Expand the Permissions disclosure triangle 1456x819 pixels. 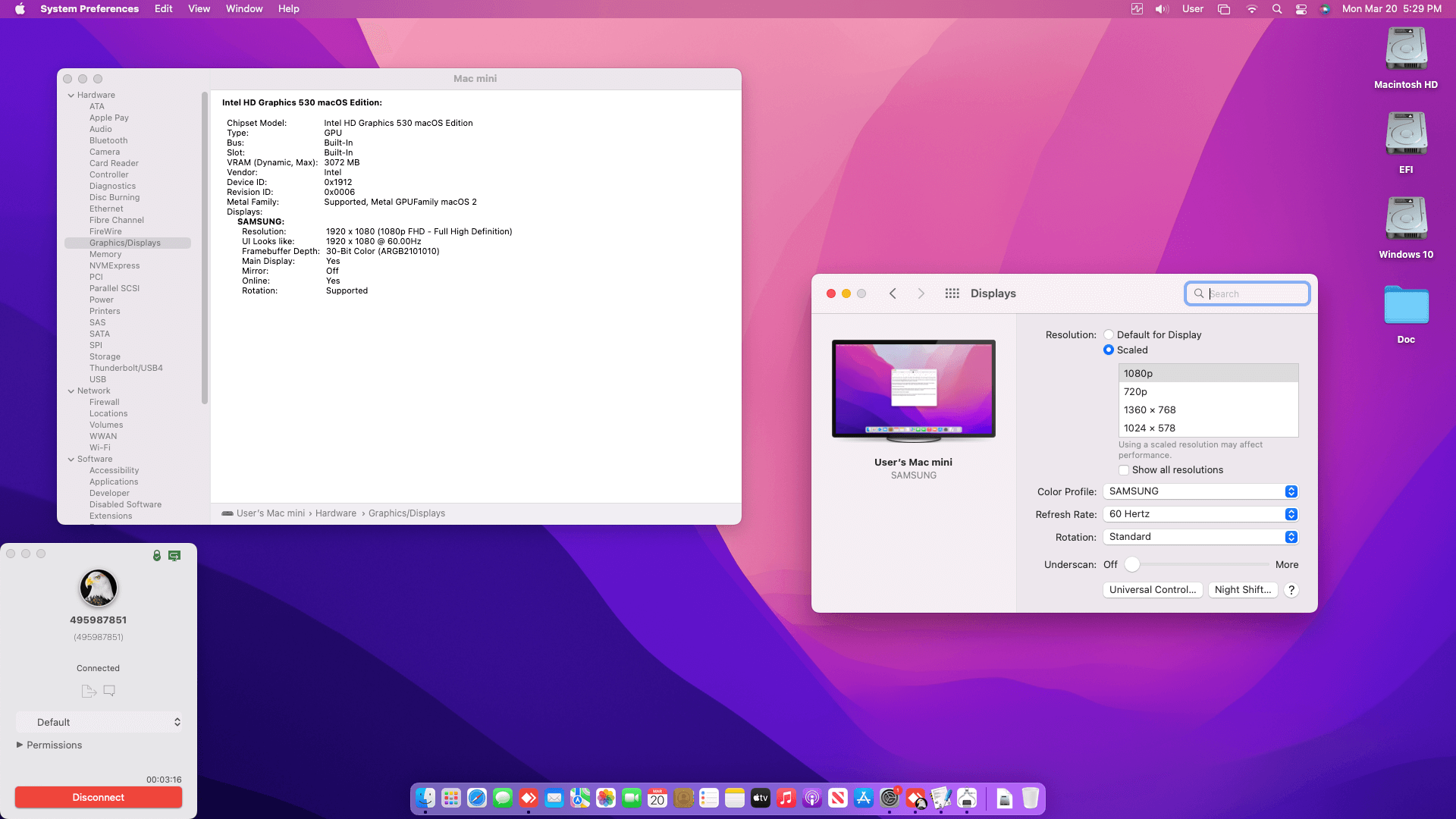20,745
